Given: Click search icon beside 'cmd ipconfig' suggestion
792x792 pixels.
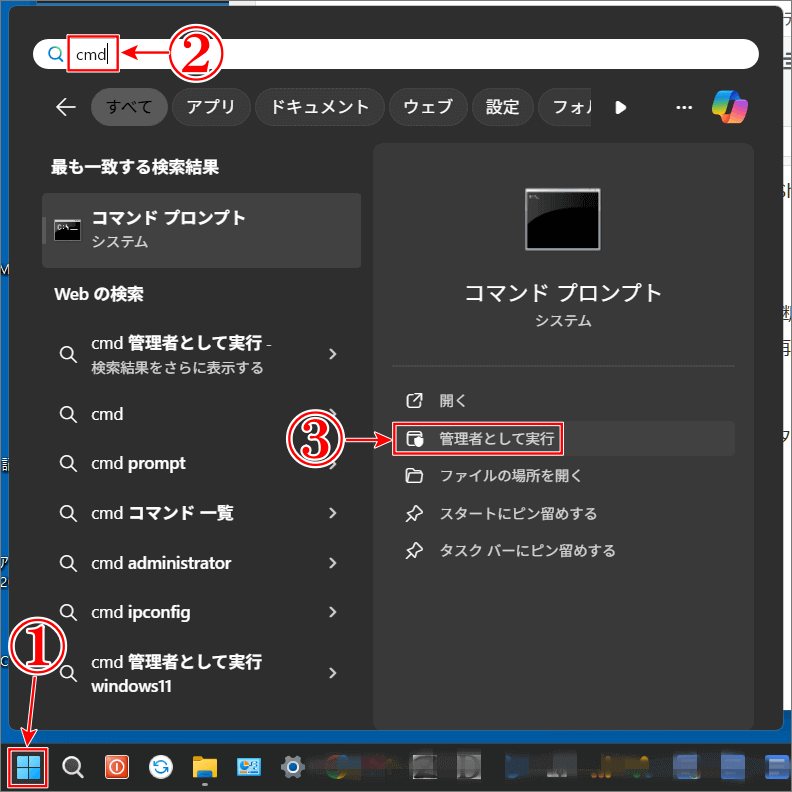Looking at the screenshot, I should pos(68,612).
